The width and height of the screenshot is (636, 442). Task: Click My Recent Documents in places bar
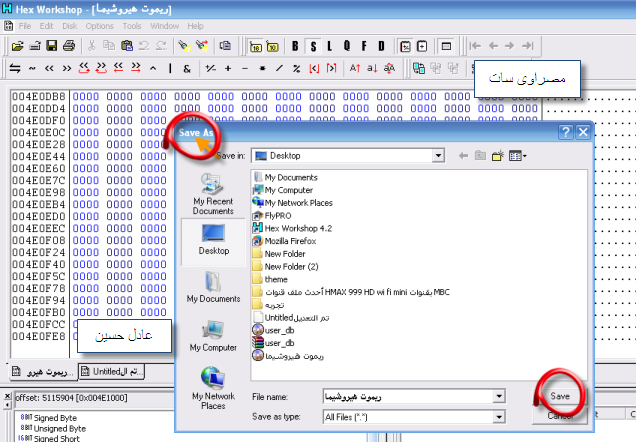tap(213, 194)
